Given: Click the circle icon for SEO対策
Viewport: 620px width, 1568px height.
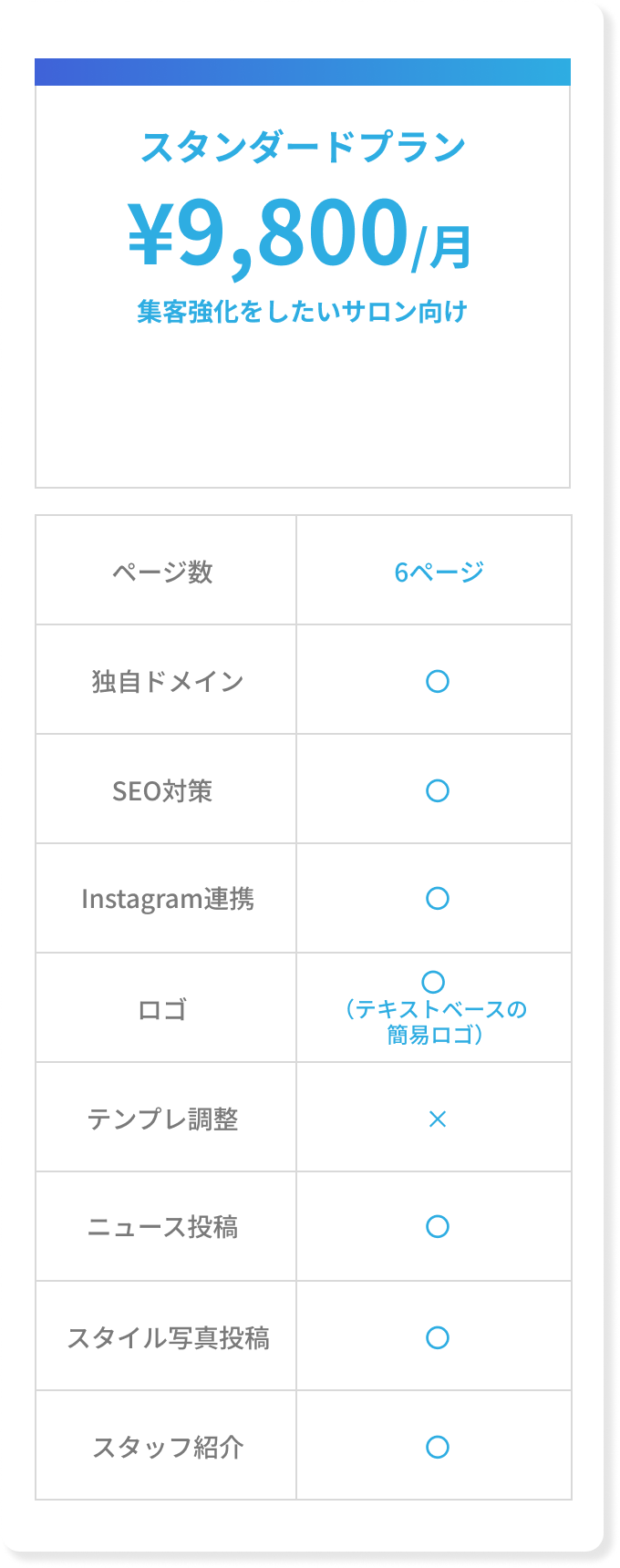Looking at the screenshot, I should 438,790.
